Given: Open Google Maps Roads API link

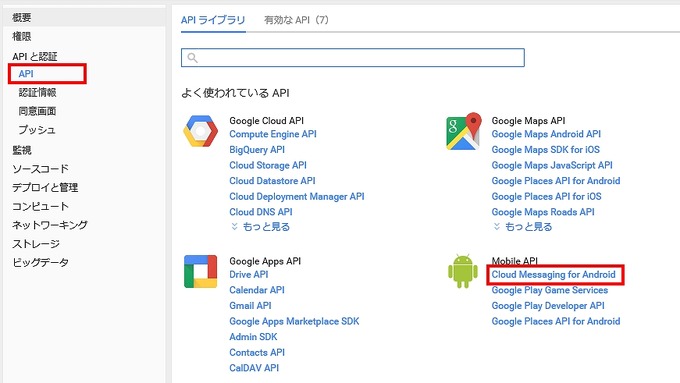Looking at the screenshot, I should point(543,212).
